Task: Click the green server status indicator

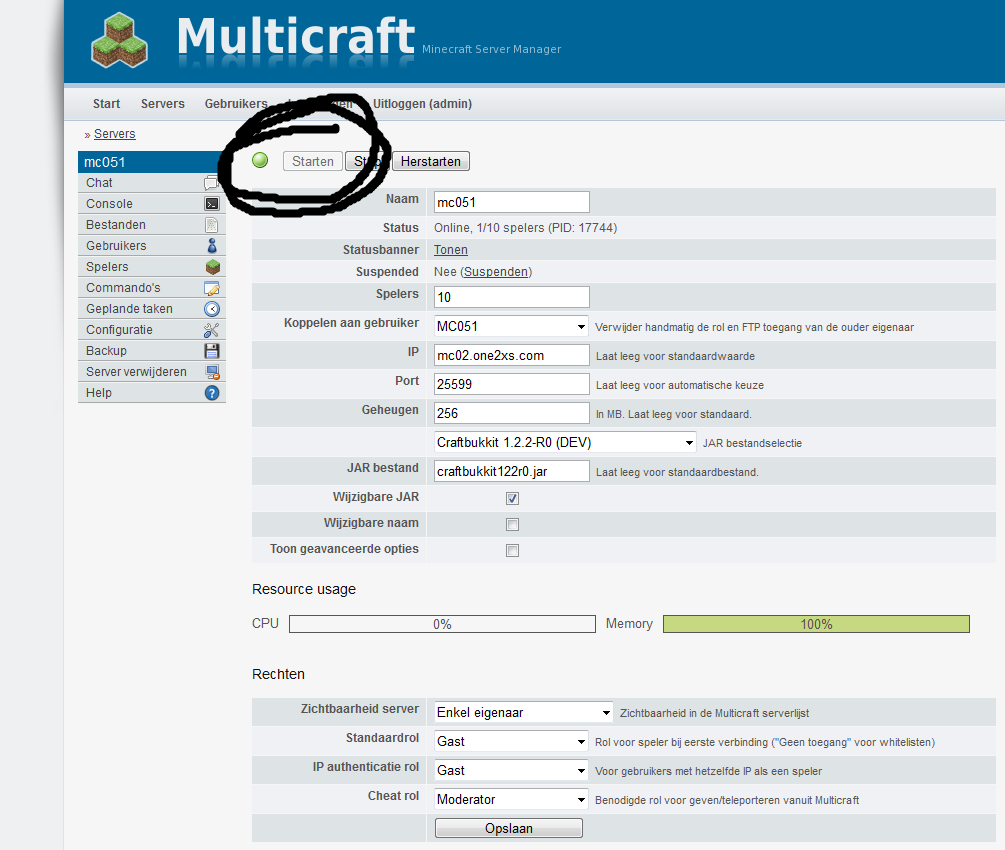Action: point(260,160)
